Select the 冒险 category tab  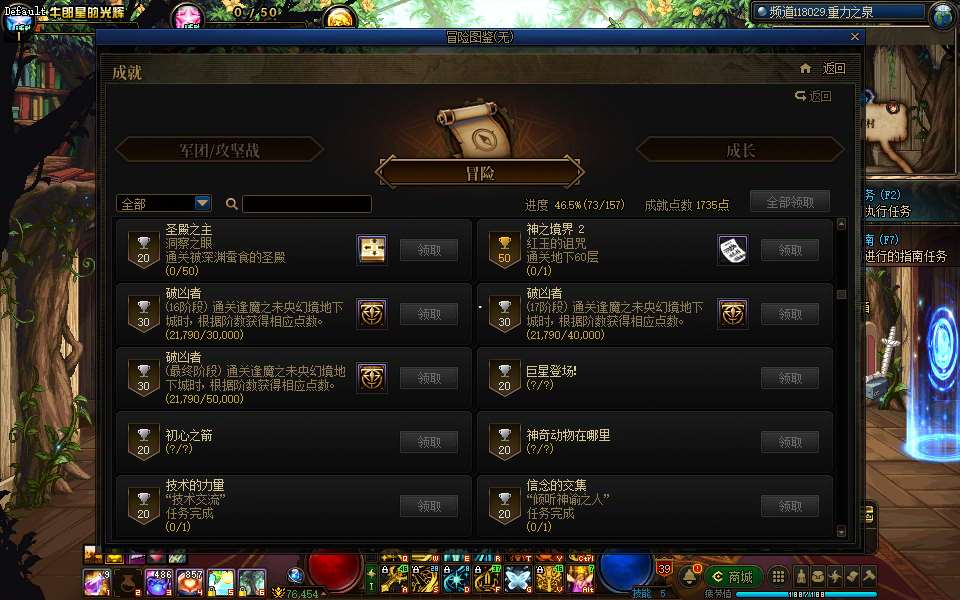pos(479,173)
